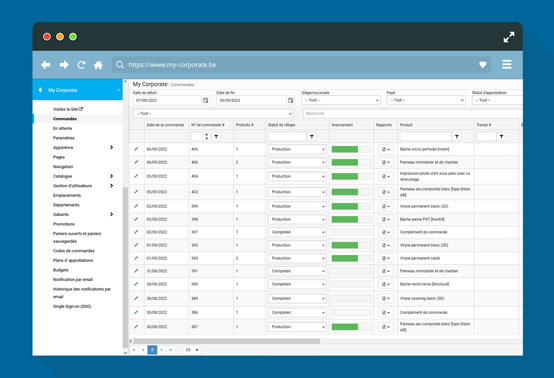The height and width of the screenshot is (378, 554).
Task: Open the start date calendar picker
Action: (x=205, y=100)
